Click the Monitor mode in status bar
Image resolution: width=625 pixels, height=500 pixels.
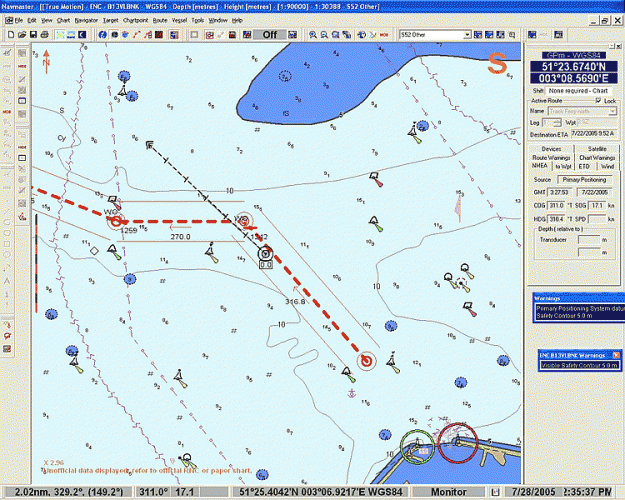[x=447, y=493]
